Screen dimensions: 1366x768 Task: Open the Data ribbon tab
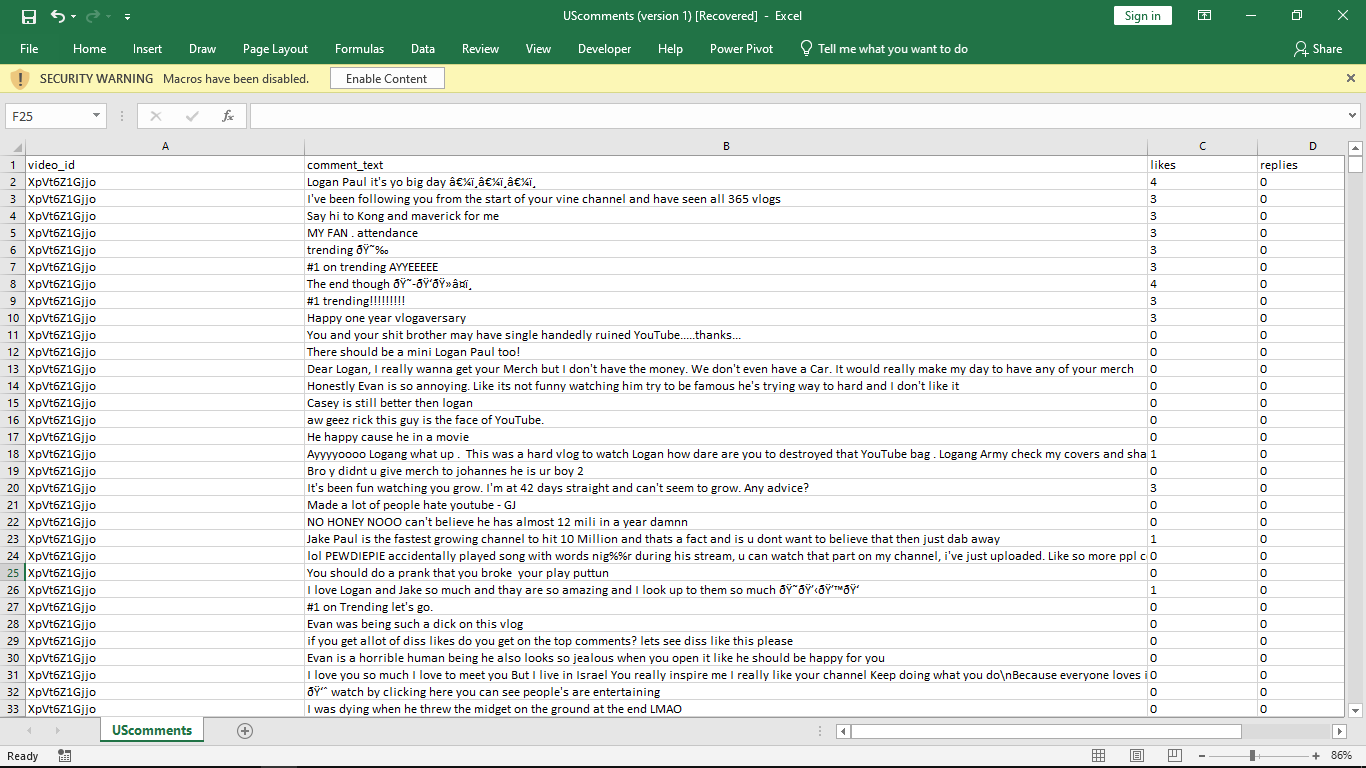click(422, 49)
